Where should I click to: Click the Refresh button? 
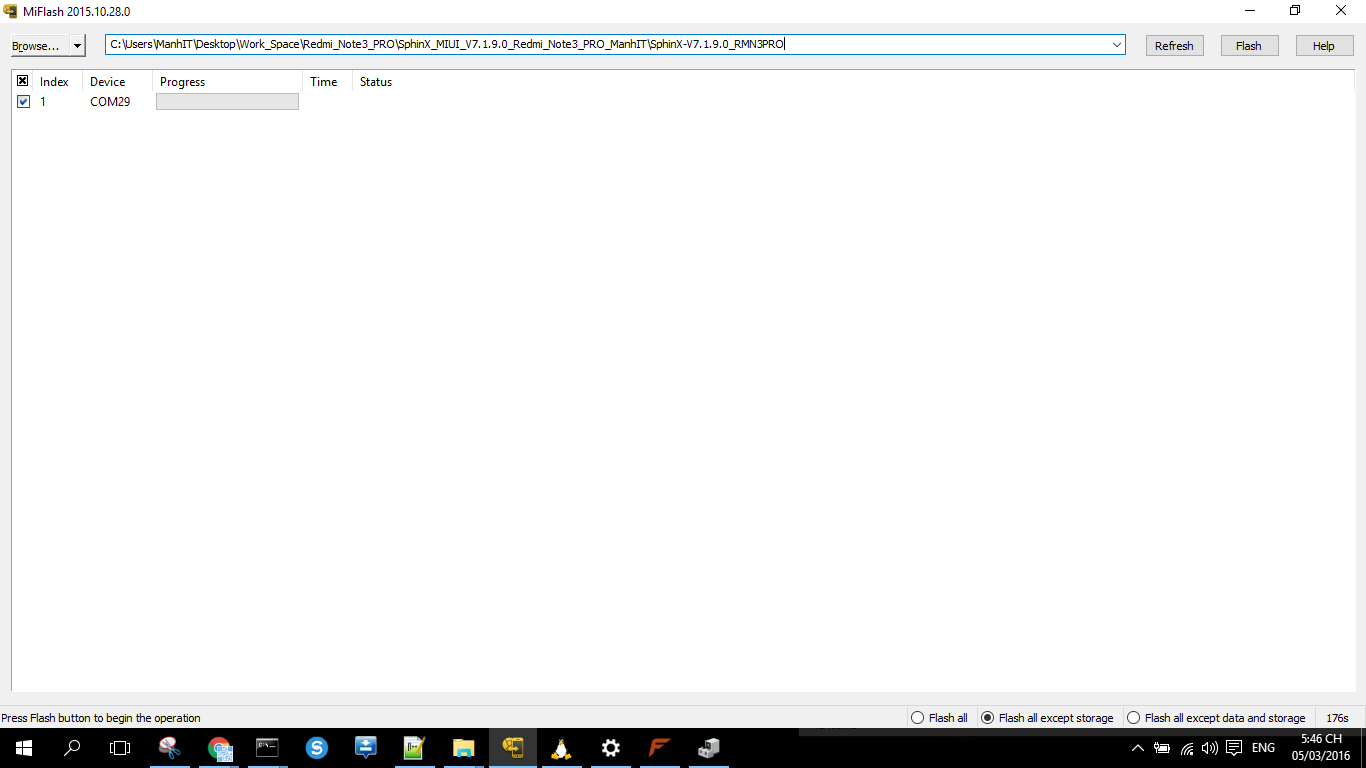coord(1174,46)
